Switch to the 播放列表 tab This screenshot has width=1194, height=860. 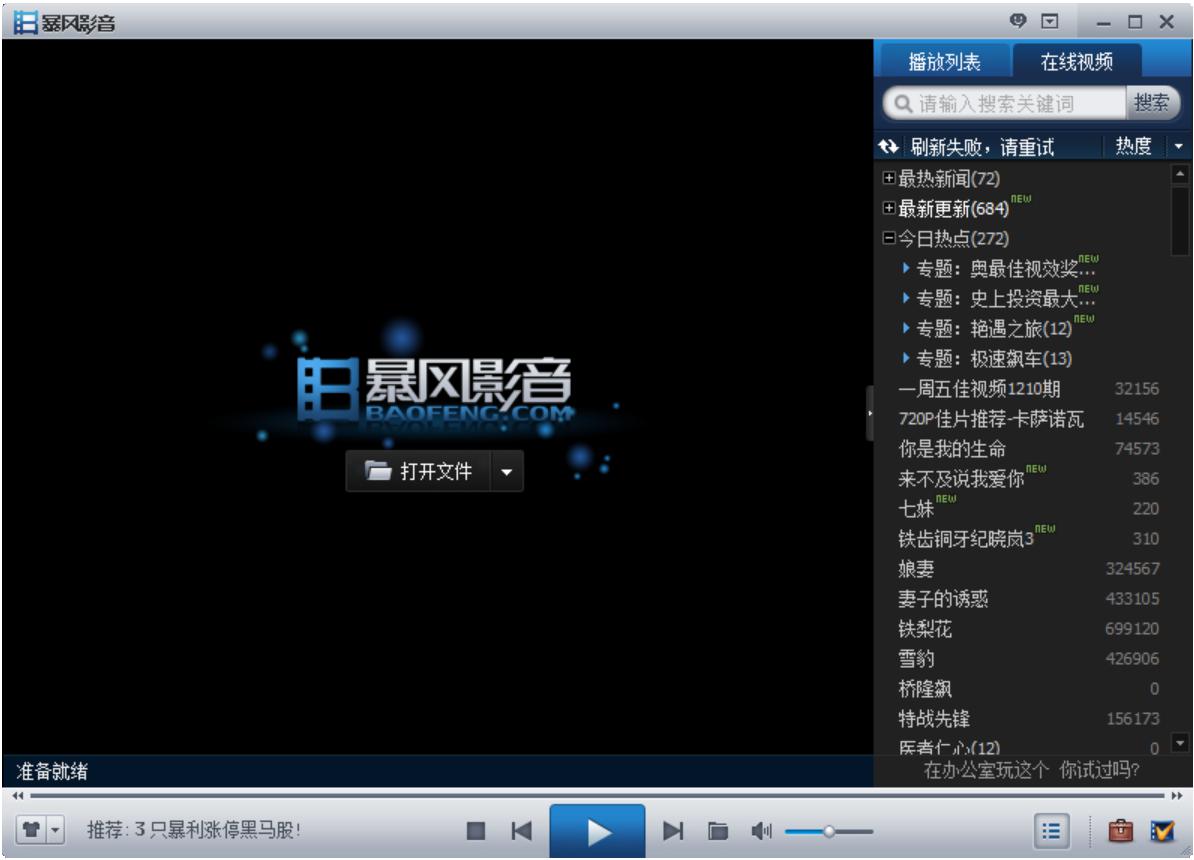point(944,62)
